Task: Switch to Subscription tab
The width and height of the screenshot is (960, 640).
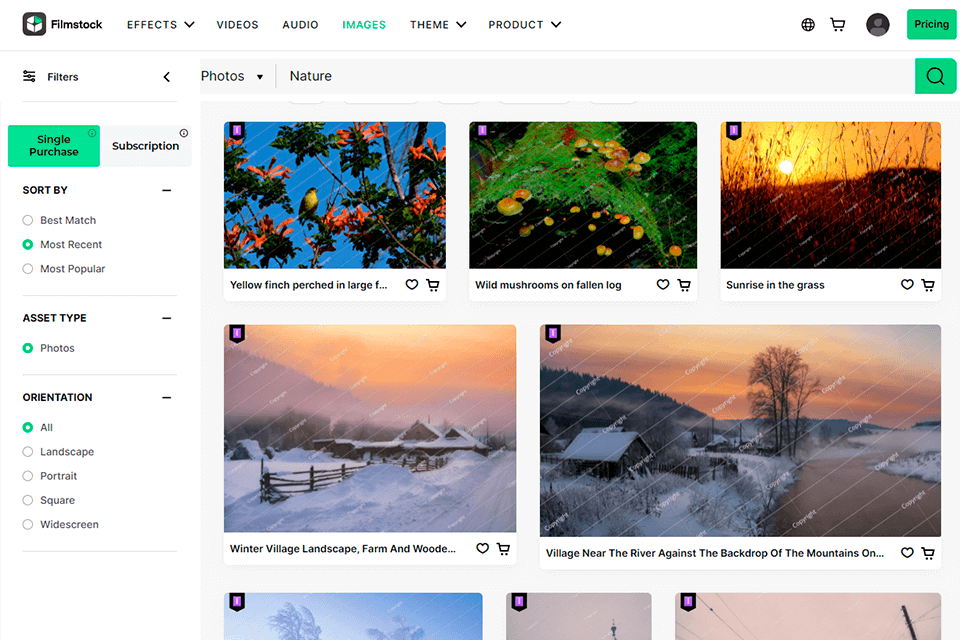Action: tap(146, 146)
